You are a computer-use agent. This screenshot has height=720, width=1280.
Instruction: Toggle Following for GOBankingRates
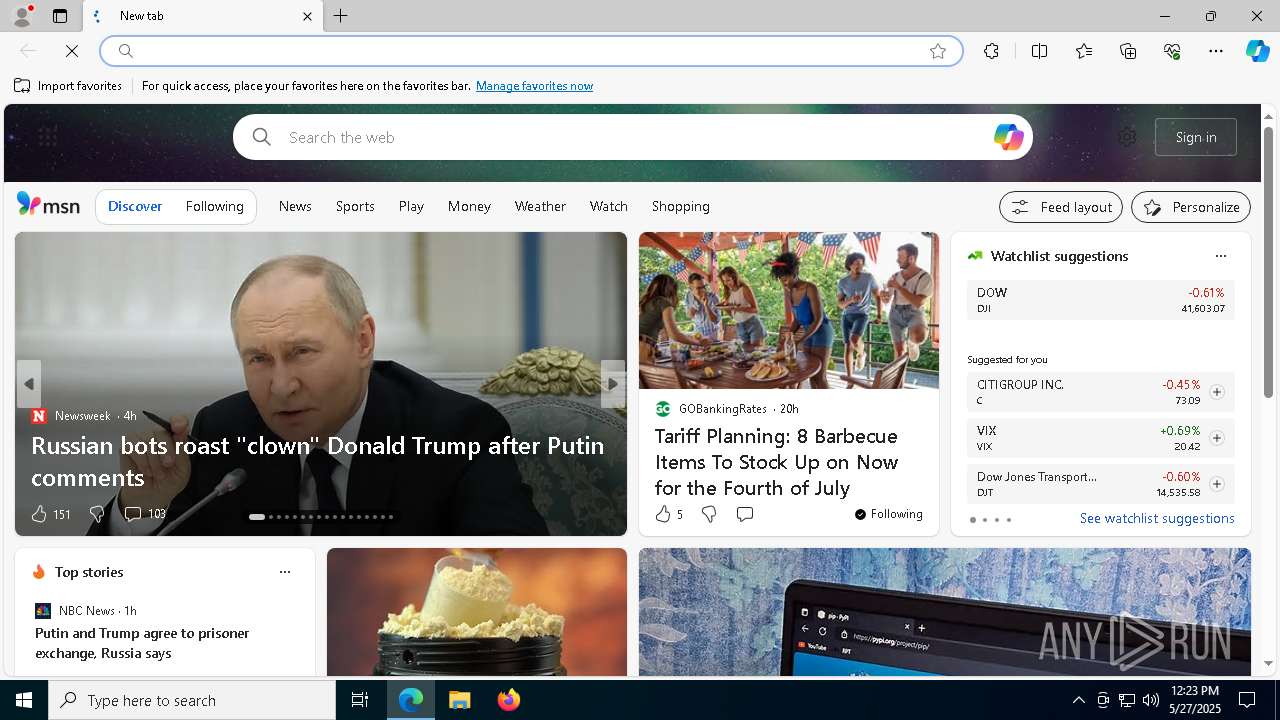888,514
